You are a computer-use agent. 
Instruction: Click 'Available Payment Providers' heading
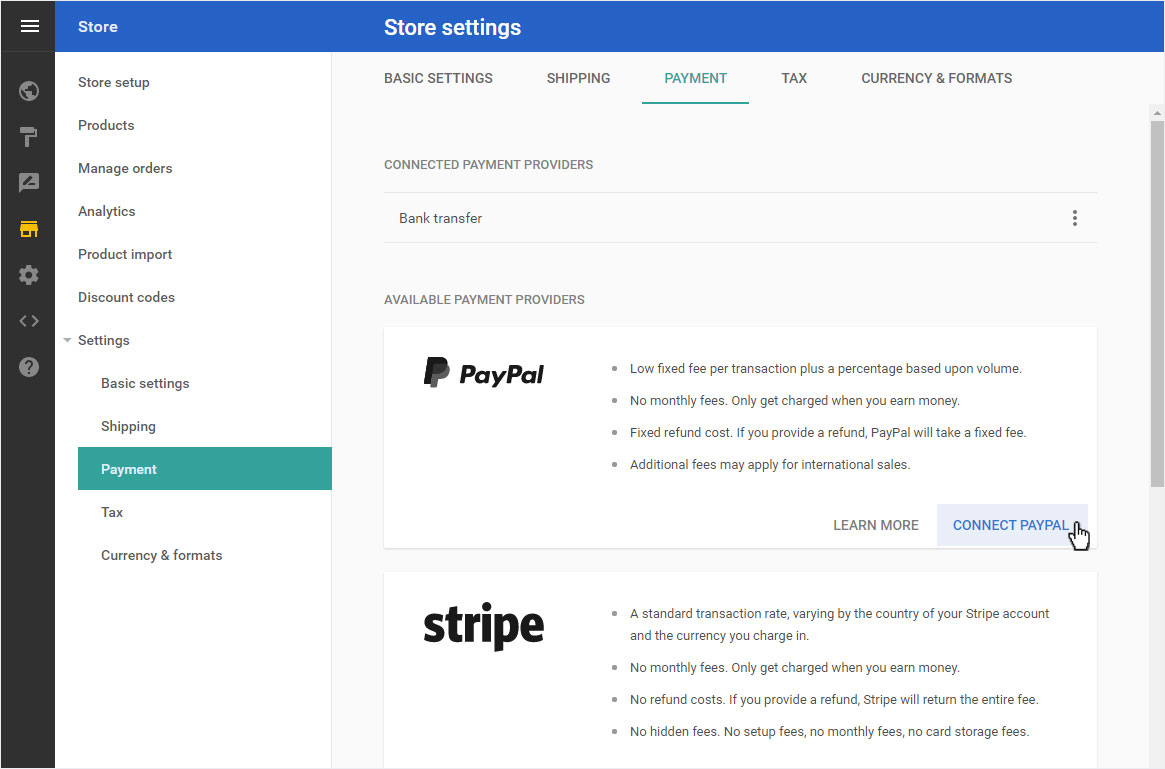click(x=484, y=300)
